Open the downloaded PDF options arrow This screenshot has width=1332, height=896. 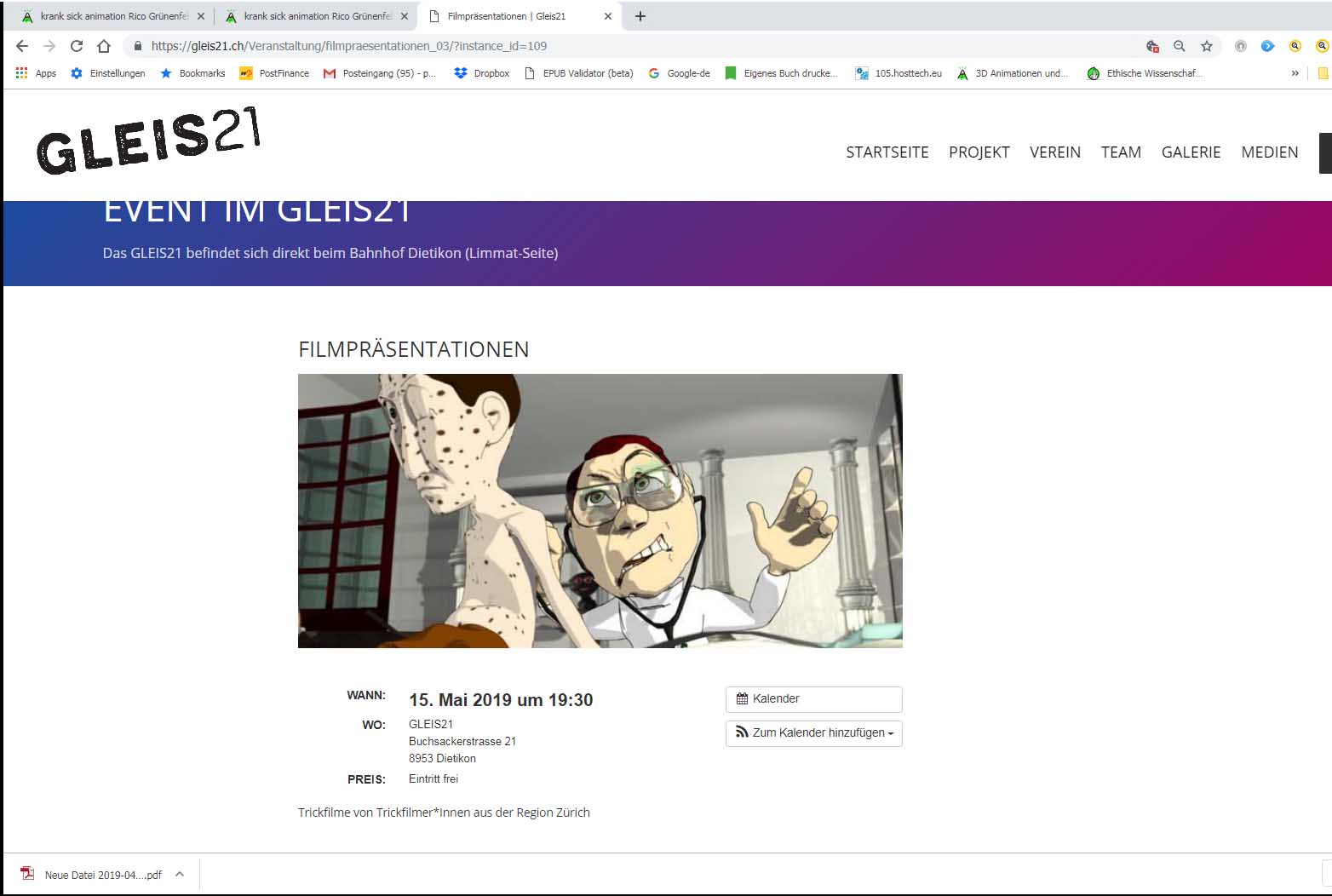tap(180, 874)
